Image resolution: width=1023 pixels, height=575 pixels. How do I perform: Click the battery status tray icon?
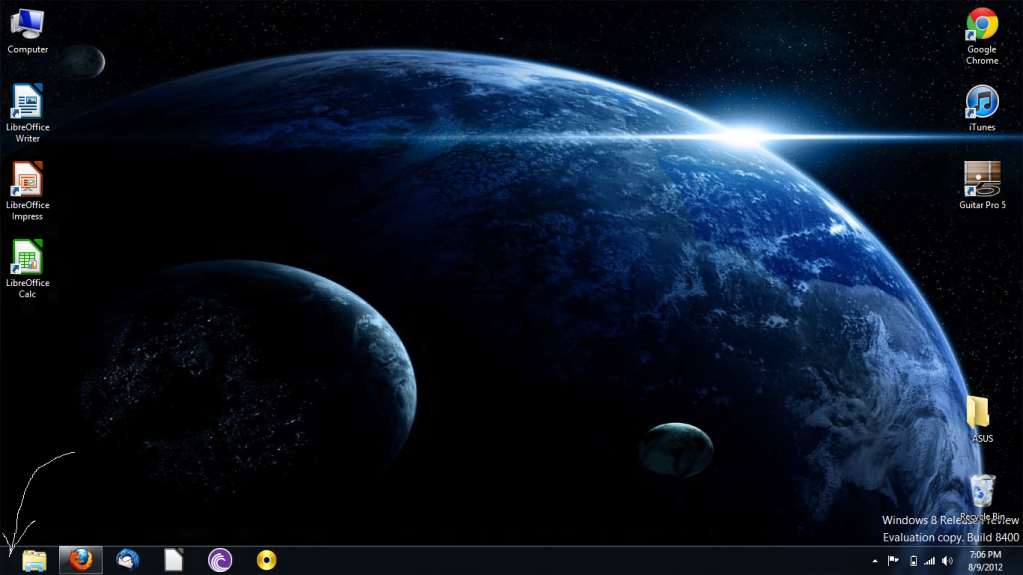(x=912, y=561)
